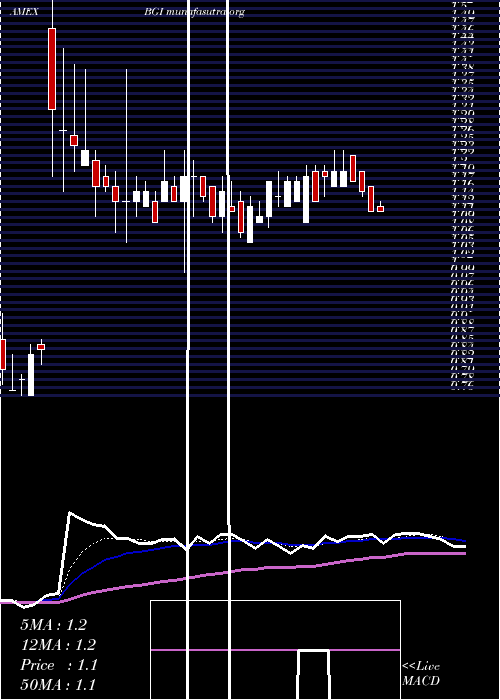Click the raised white MACD histogram bar
The width and height of the screenshot is (500, 700).
click(x=313, y=674)
